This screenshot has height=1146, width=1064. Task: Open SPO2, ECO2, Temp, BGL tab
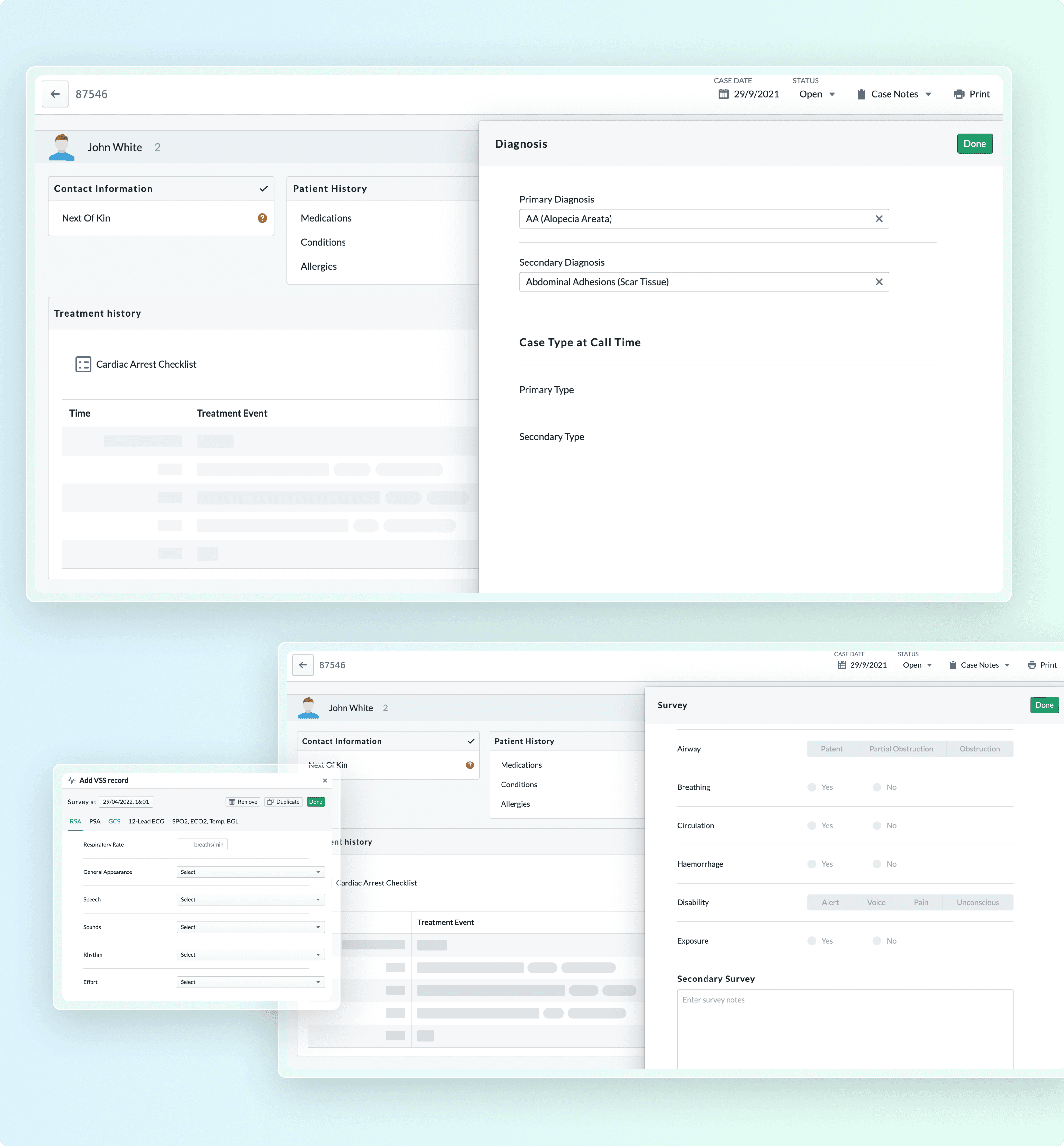(x=205, y=821)
